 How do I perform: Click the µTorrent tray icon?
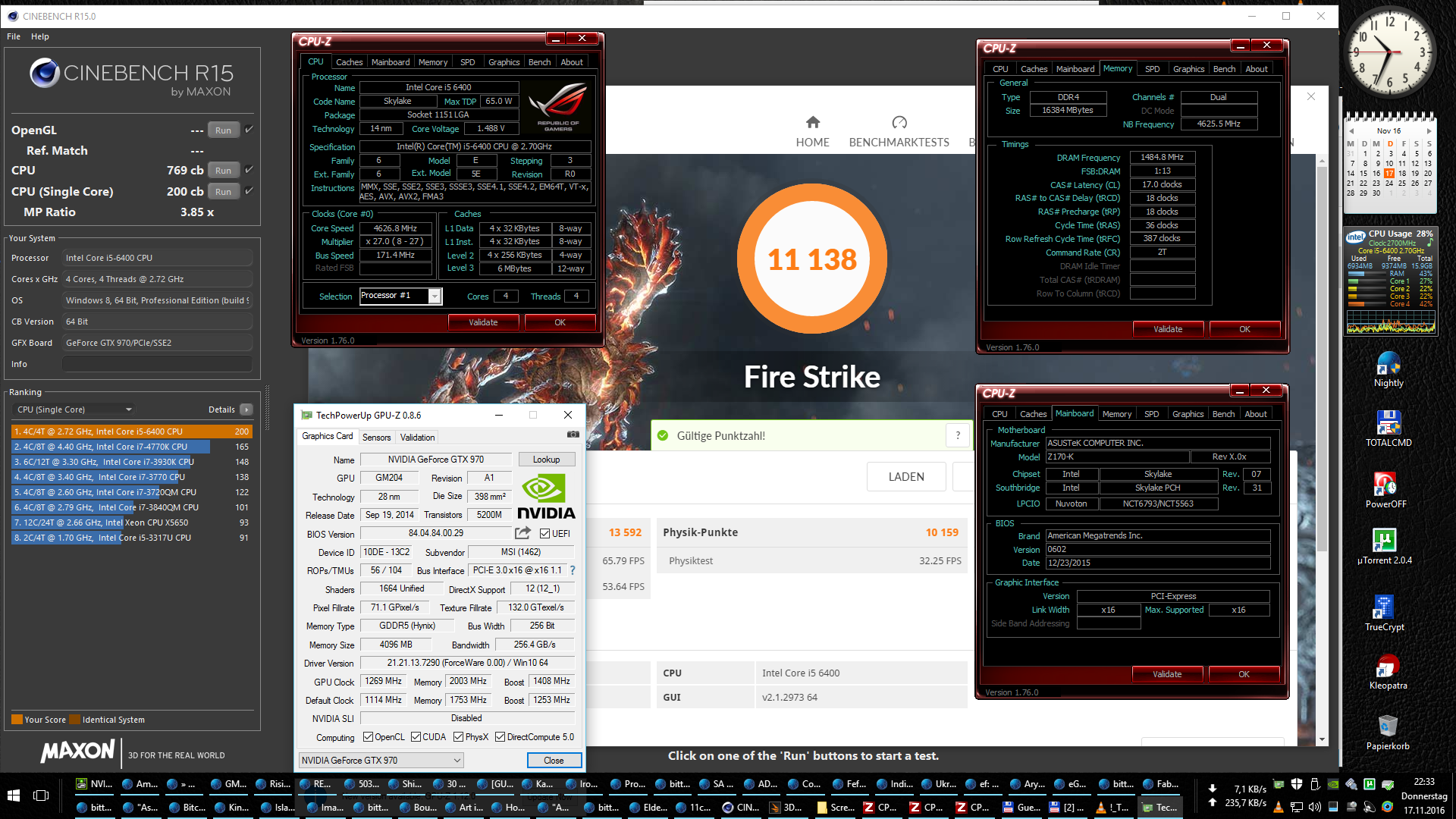pyautogui.click(x=1370, y=784)
